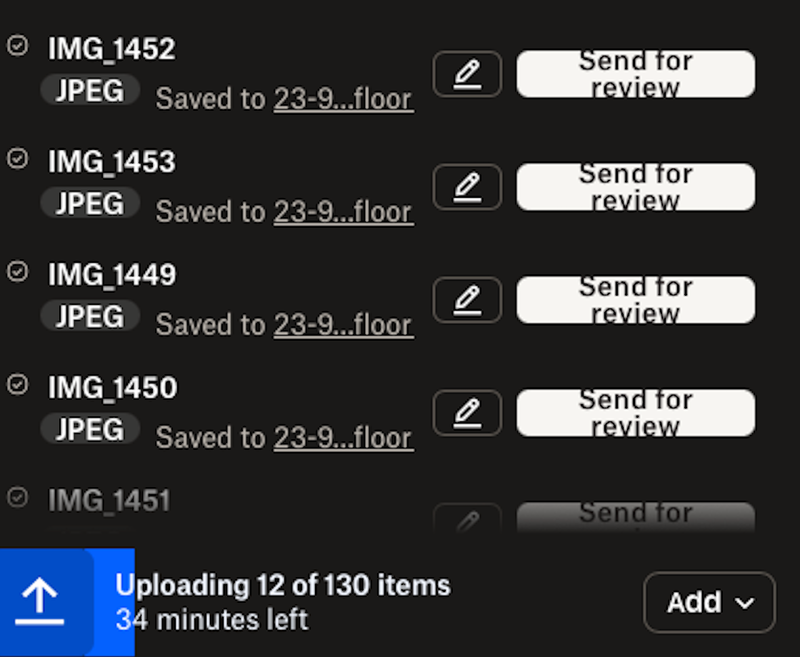Click the edit pencil icon for IMG_1449
This screenshot has width=800, height=657.
tap(467, 300)
